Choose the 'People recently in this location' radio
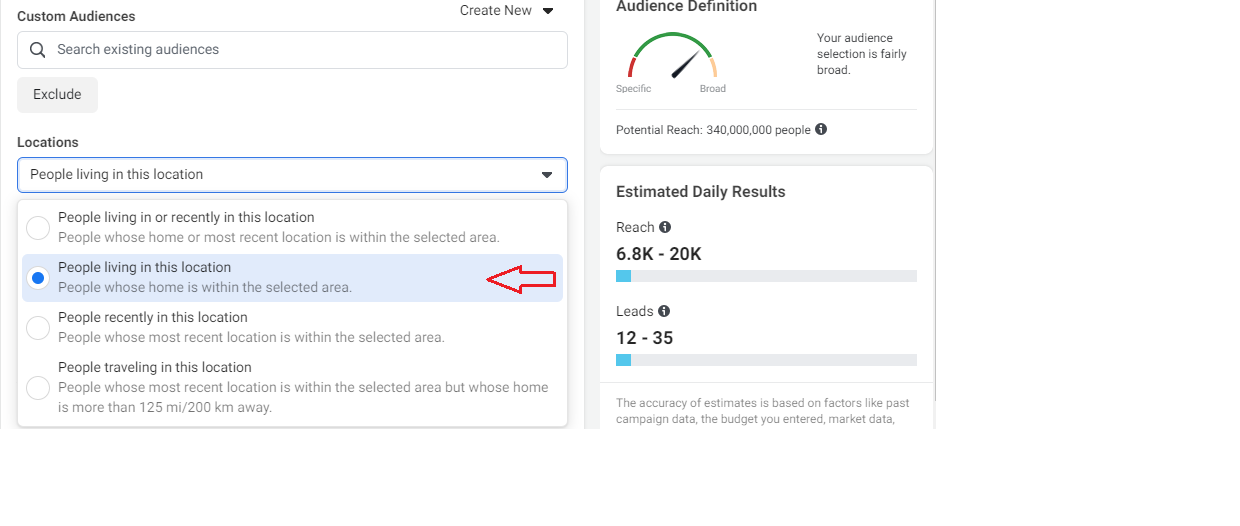Viewport: 1240px width, 526px height. [38, 328]
